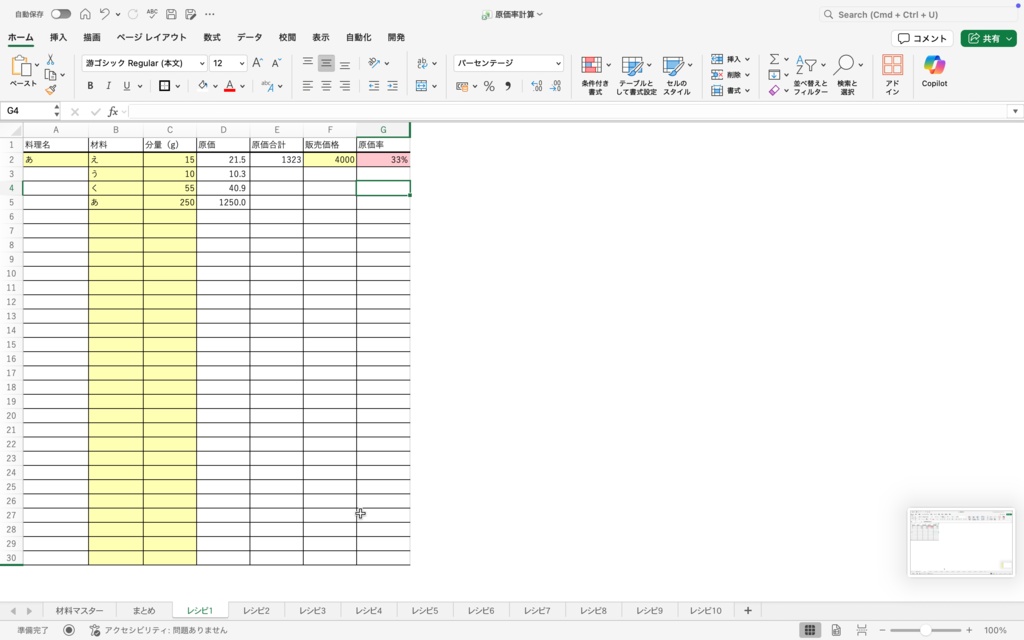Align text to the right

[345, 86]
